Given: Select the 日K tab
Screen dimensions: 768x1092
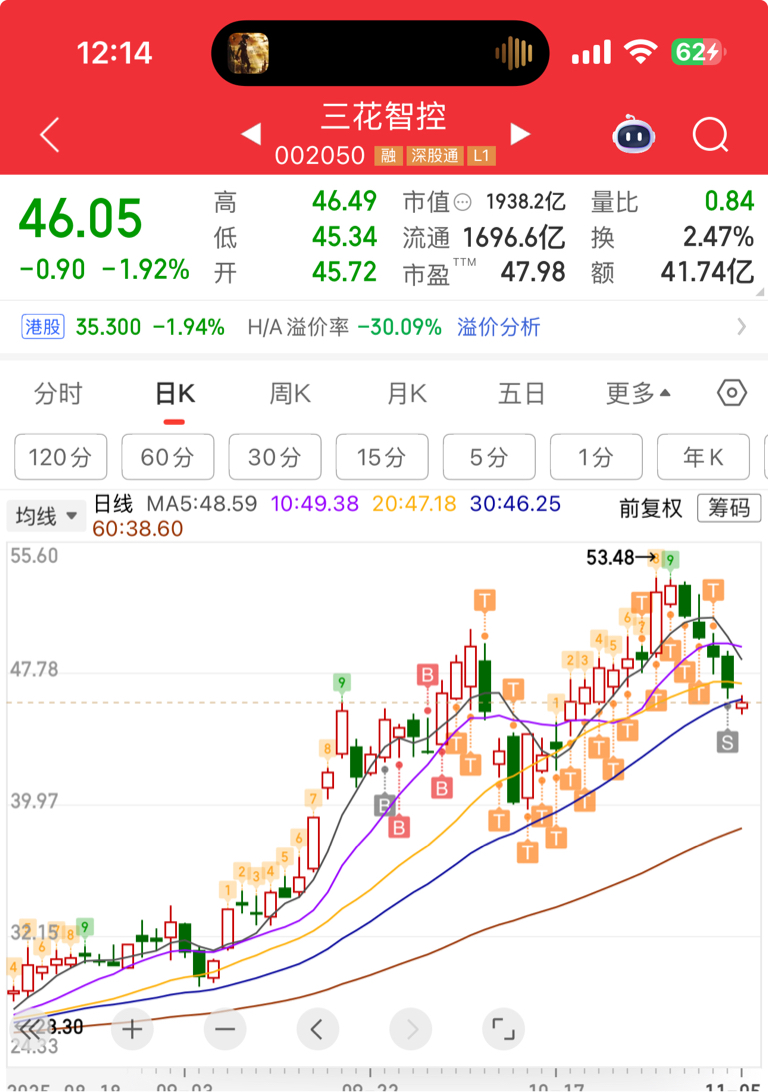Looking at the screenshot, I should coord(175,393).
